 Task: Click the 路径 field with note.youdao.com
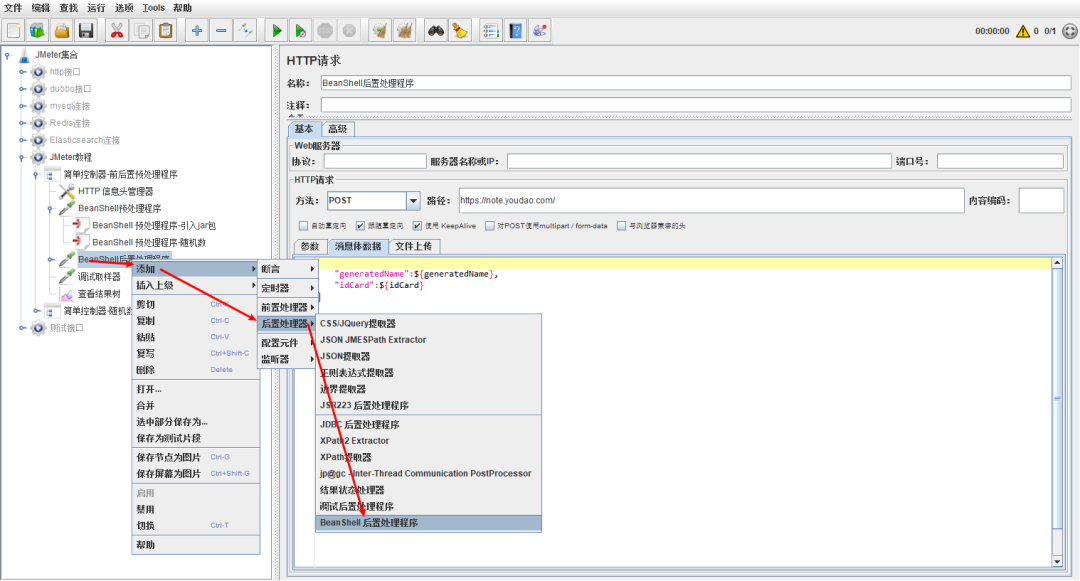click(711, 200)
